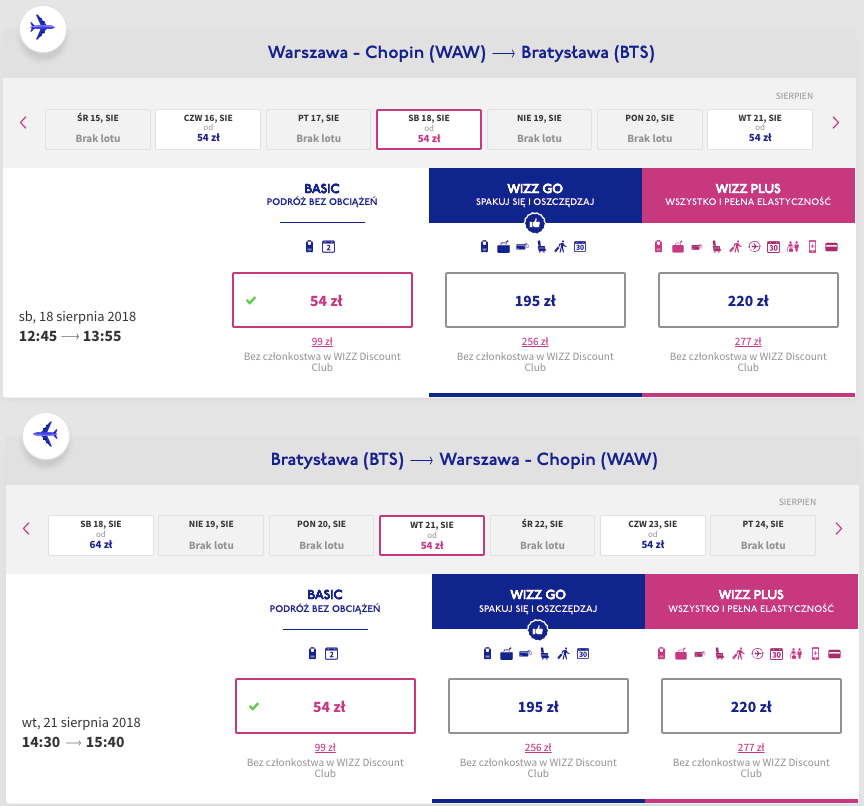864x806 pixels.
Task: Click the airplane icon for Bratysława–Warszawa flight
Action: click(46, 435)
